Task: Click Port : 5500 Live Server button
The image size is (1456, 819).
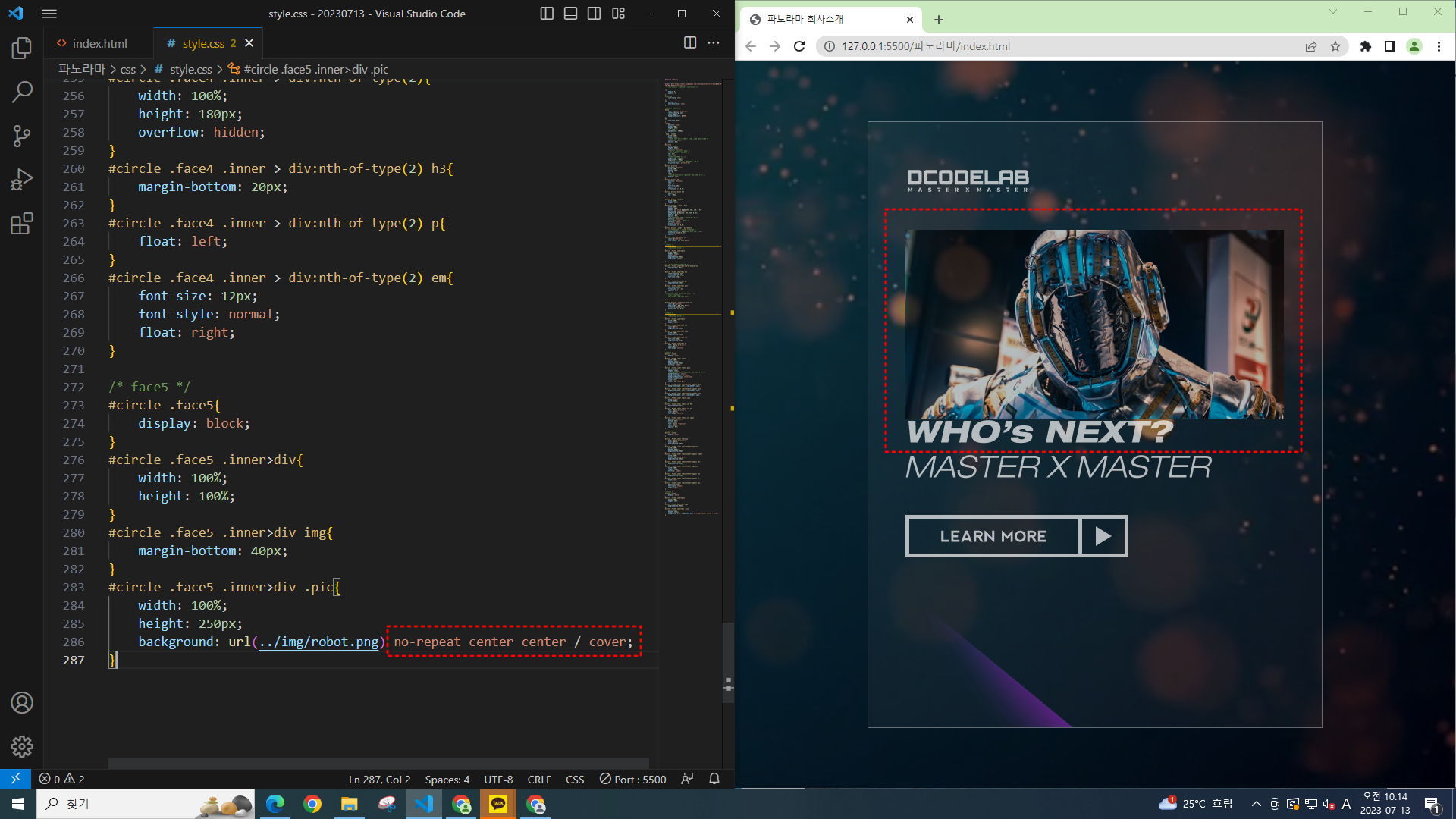Action: click(x=633, y=780)
